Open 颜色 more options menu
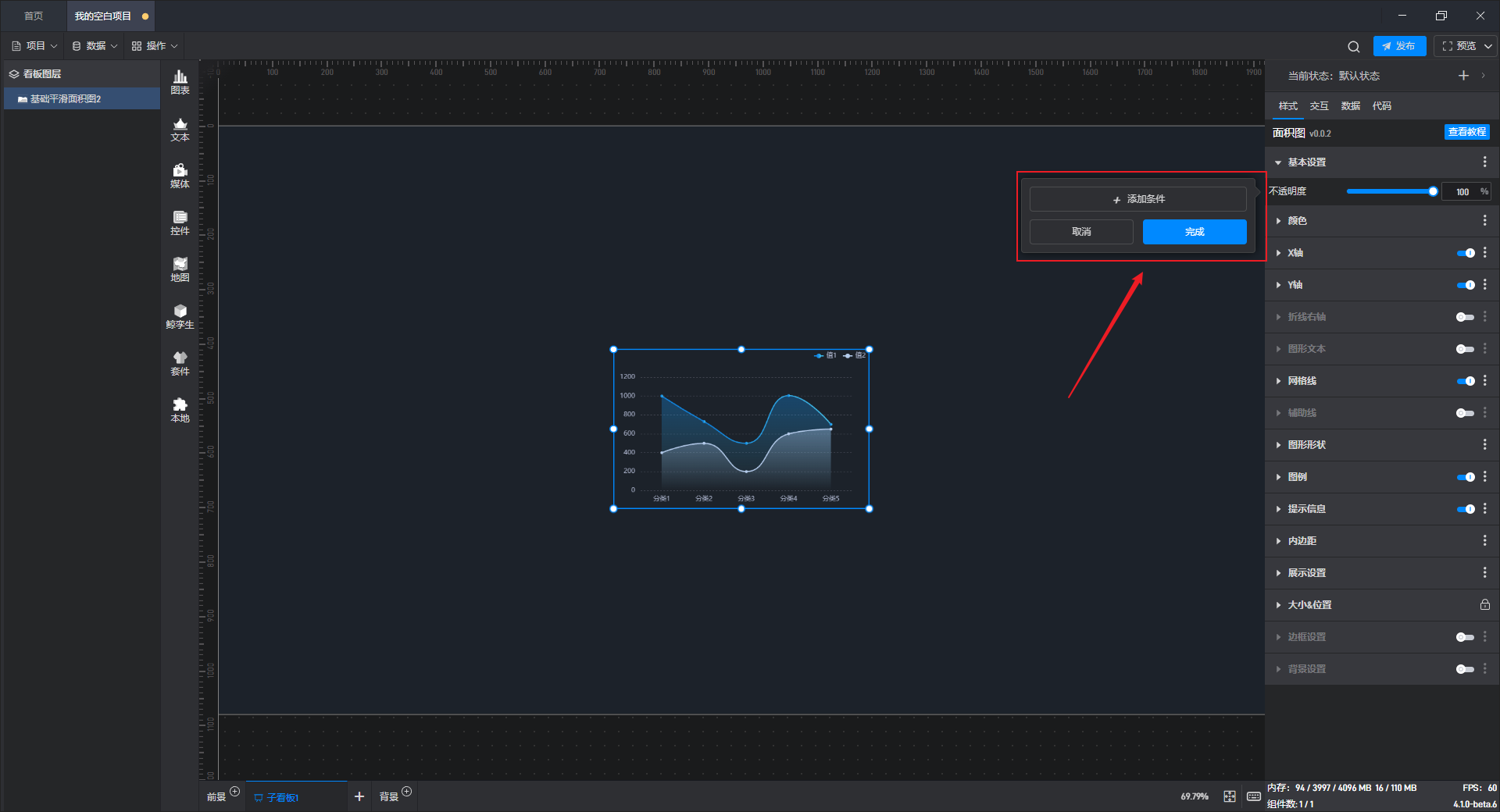This screenshot has width=1500, height=812. (1485, 221)
